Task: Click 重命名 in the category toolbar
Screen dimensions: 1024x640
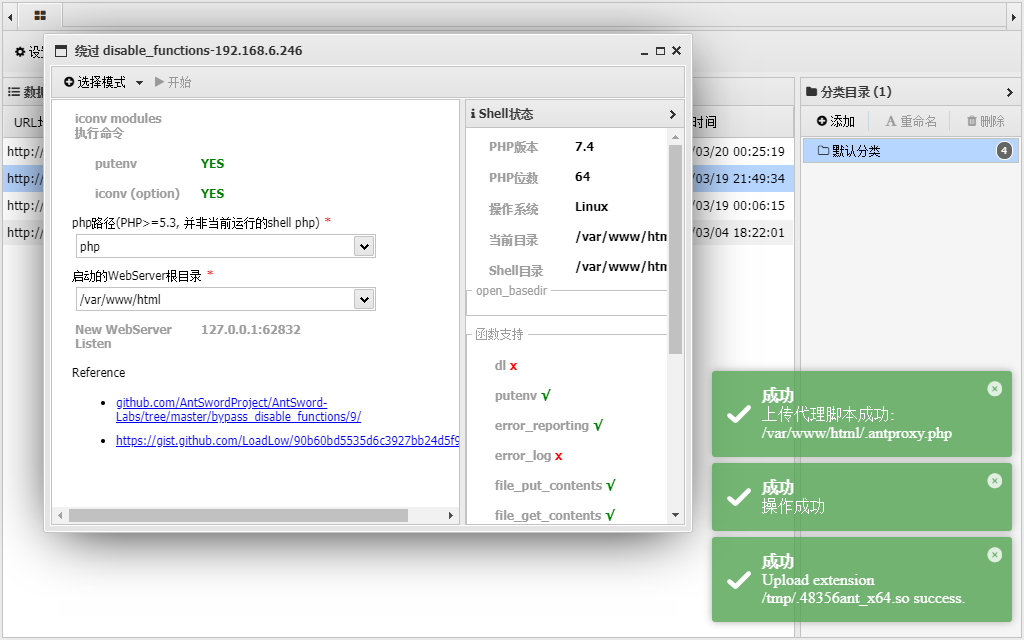Action: point(910,121)
